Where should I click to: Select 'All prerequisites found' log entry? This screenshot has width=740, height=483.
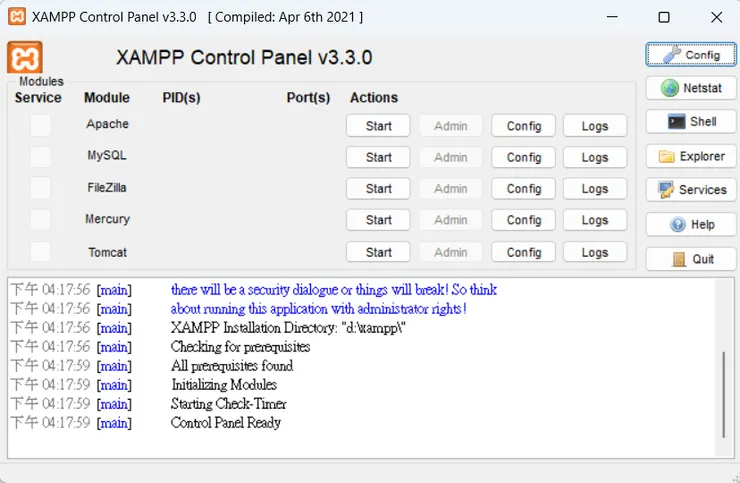(x=232, y=366)
